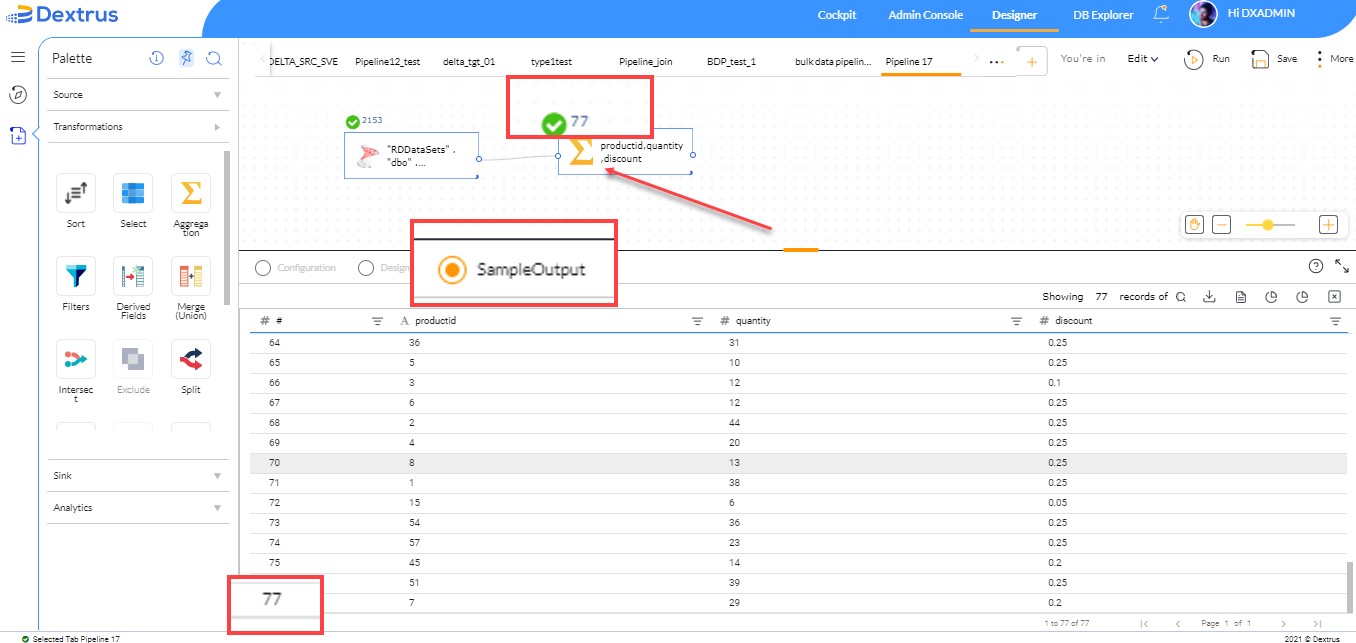The height and width of the screenshot is (643, 1356).
Task: Open the DXADMIN user avatar
Action: 1203,14
